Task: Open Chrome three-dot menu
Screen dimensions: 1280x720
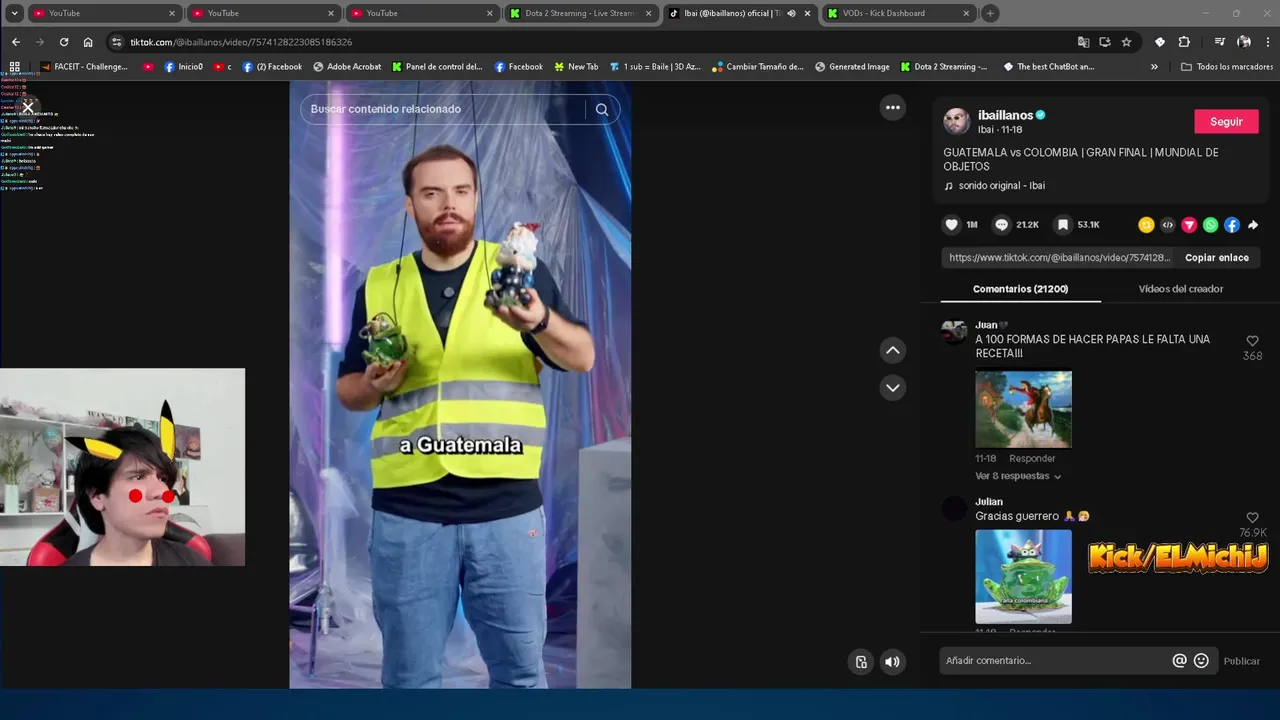Action: 1267,42
